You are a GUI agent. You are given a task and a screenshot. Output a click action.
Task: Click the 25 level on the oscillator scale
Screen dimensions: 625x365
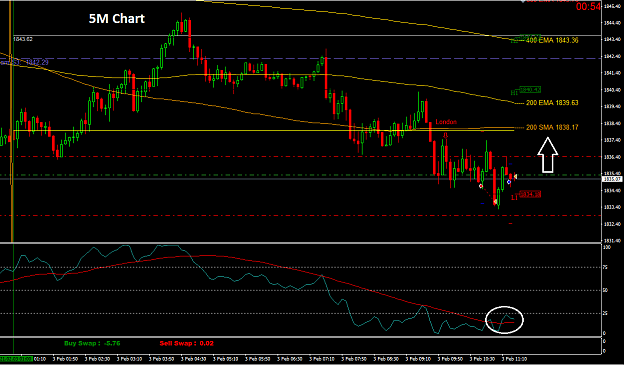[x=606, y=314]
